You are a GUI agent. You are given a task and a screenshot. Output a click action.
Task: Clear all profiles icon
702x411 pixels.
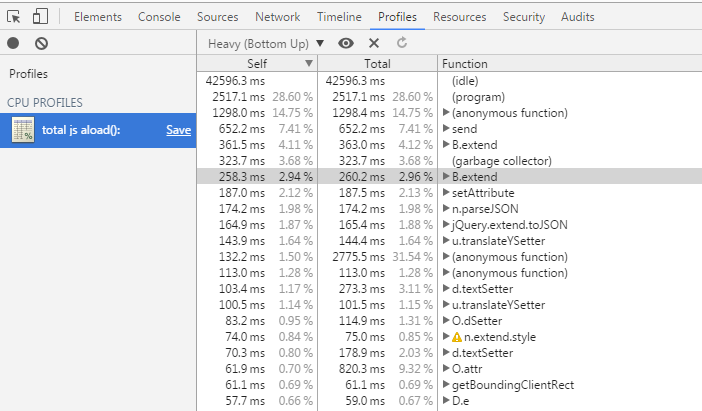tap(41, 43)
